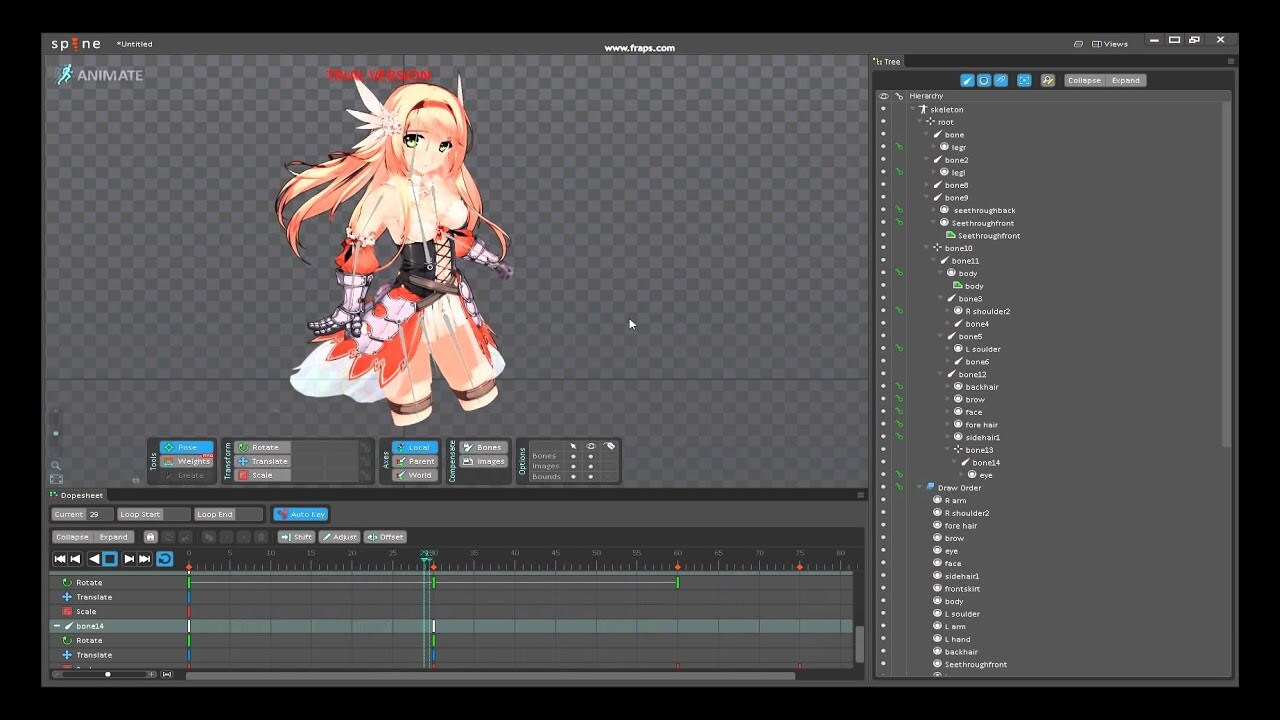Select the Pose tool
Screen dimensions: 1280x720
click(187, 447)
